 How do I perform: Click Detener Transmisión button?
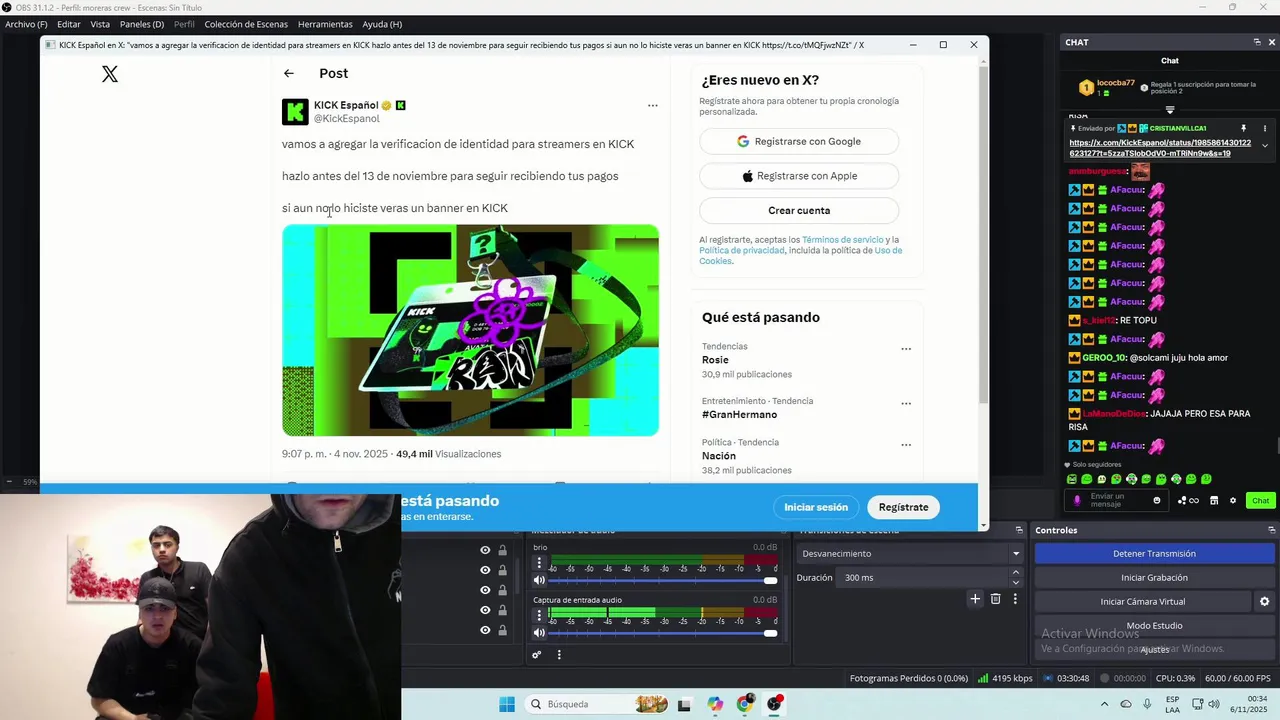pos(1154,553)
